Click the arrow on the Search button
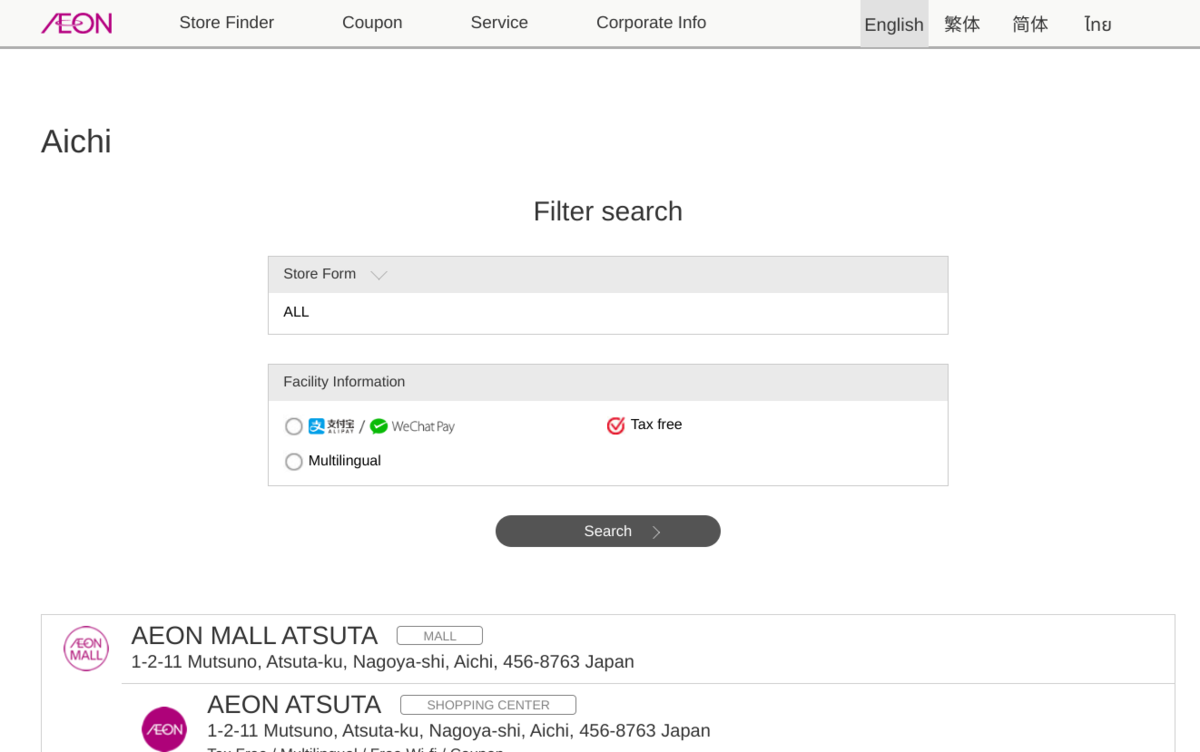Viewport: 1200px width, 752px height. tap(657, 532)
